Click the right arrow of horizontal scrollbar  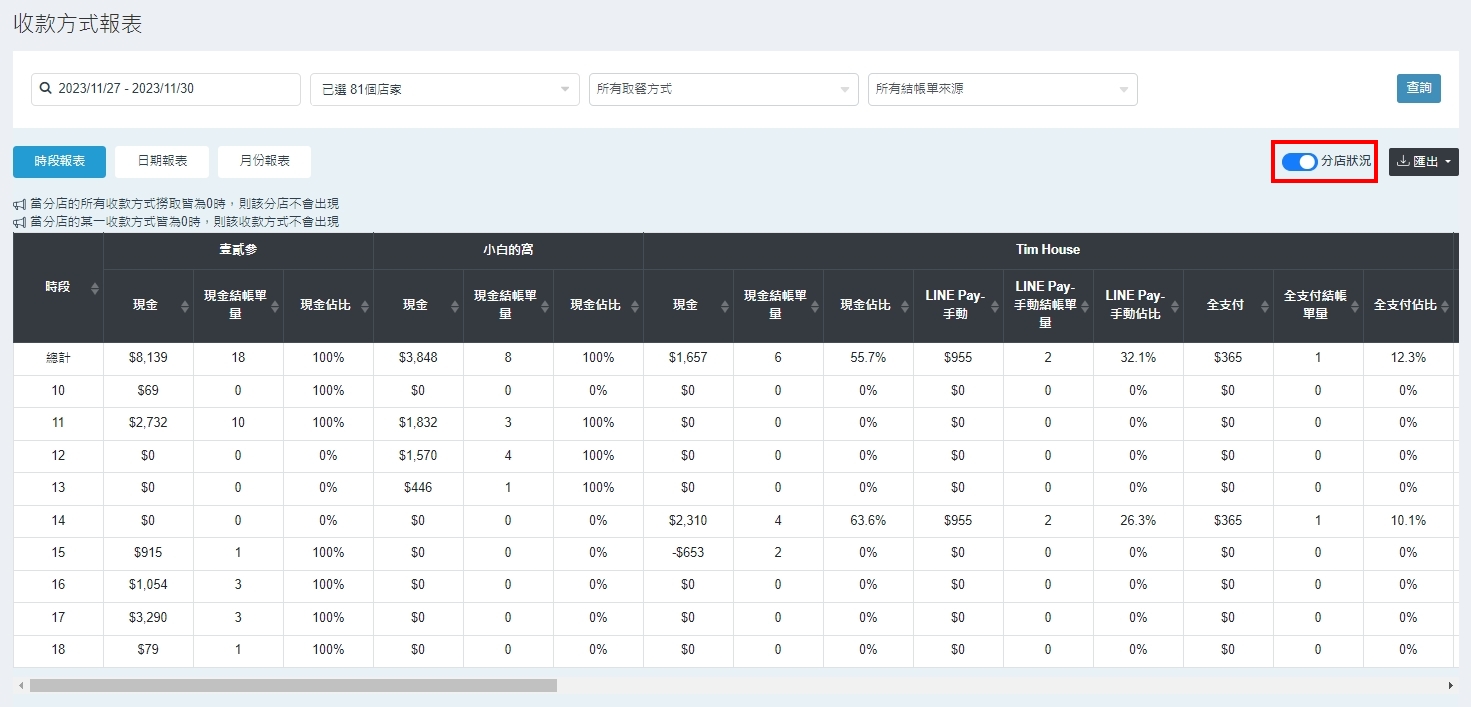pos(1450,686)
